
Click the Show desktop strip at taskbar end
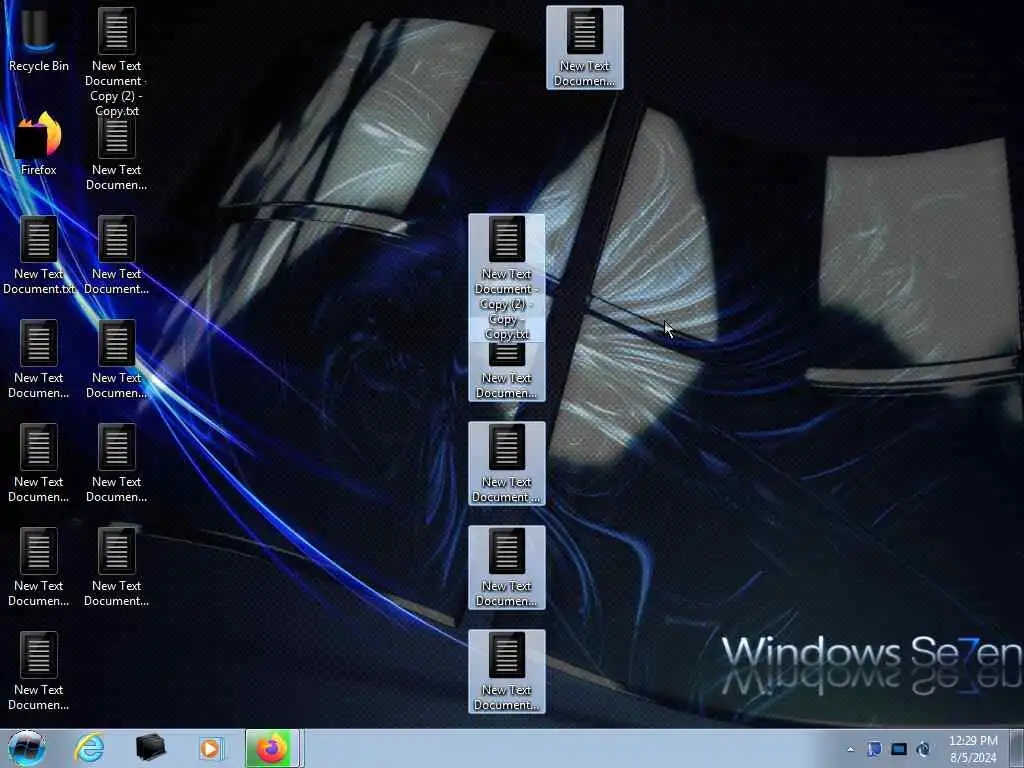click(1017, 748)
